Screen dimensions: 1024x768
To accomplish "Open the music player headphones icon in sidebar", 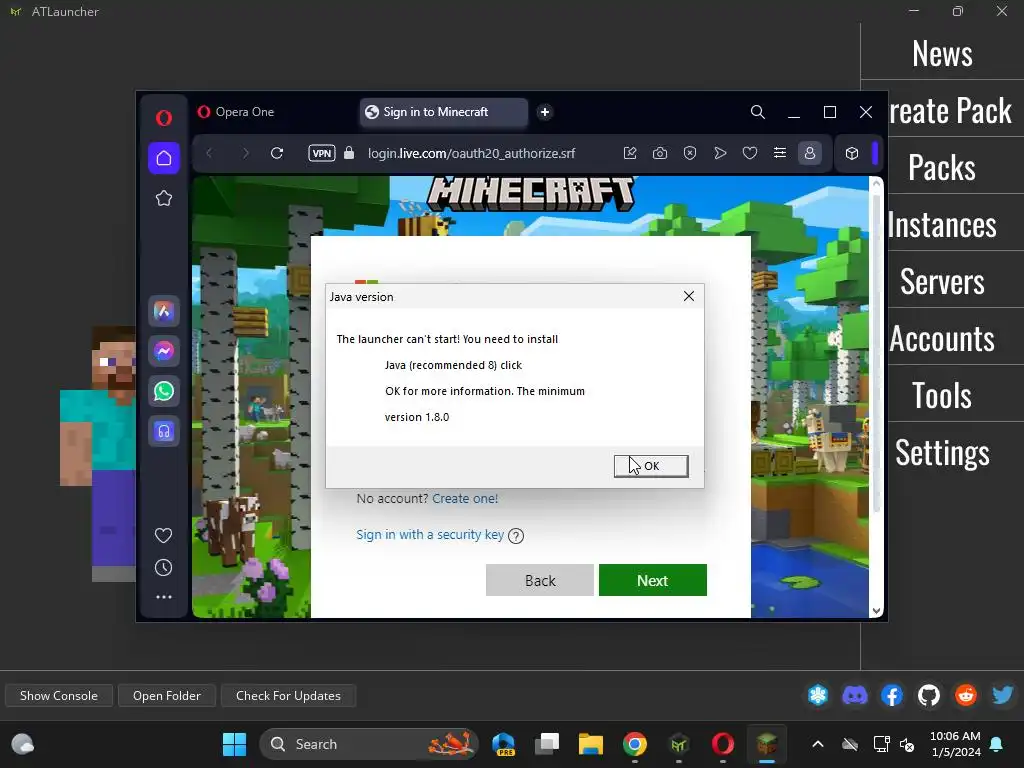I will pos(164,431).
